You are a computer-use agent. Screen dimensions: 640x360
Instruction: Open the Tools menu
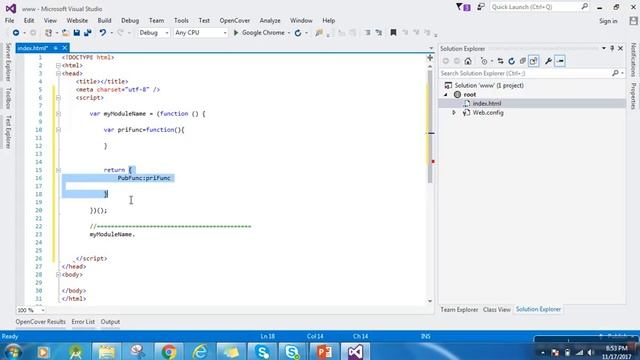pos(181,20)
